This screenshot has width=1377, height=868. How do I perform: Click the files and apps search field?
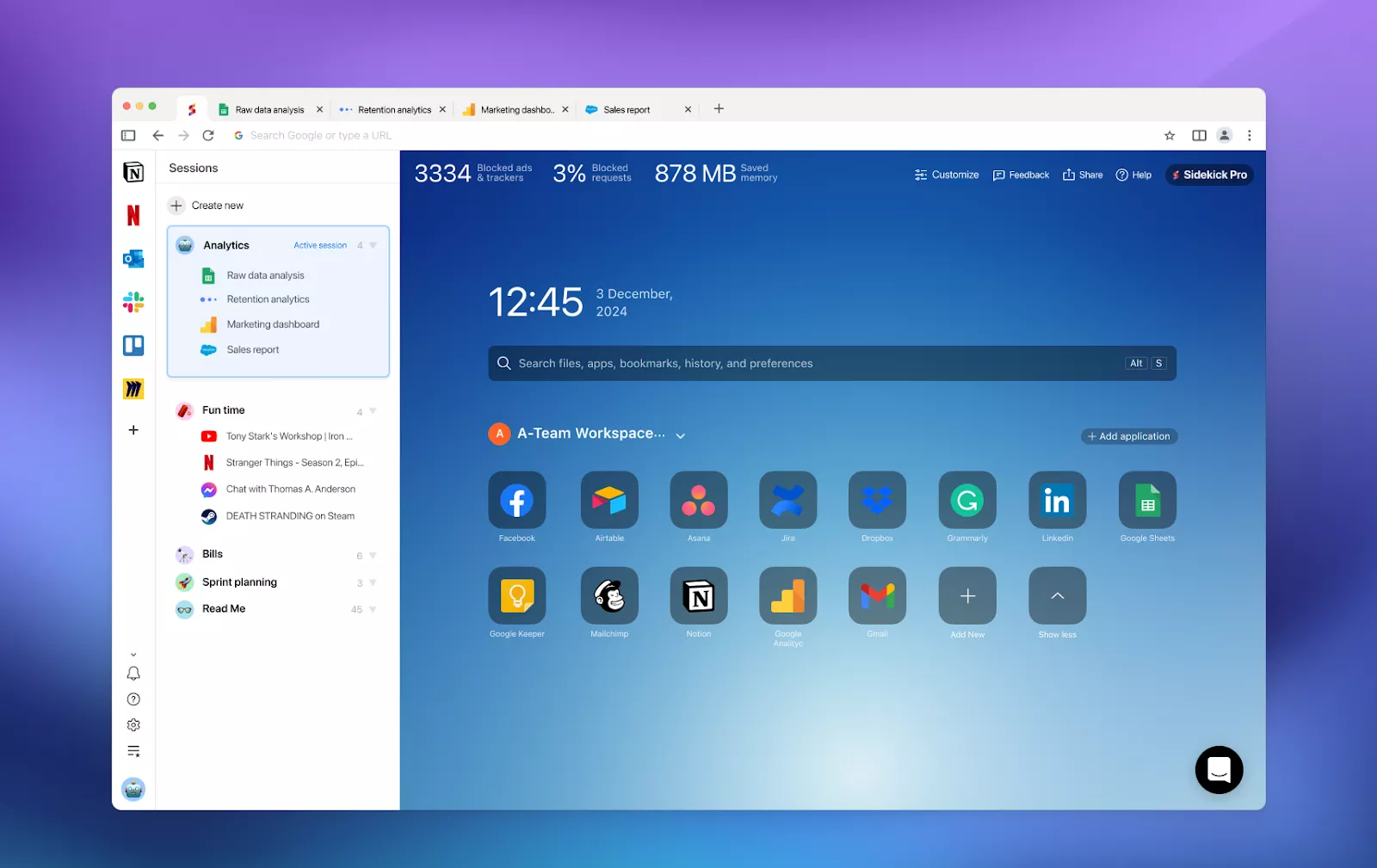[809, 364]
